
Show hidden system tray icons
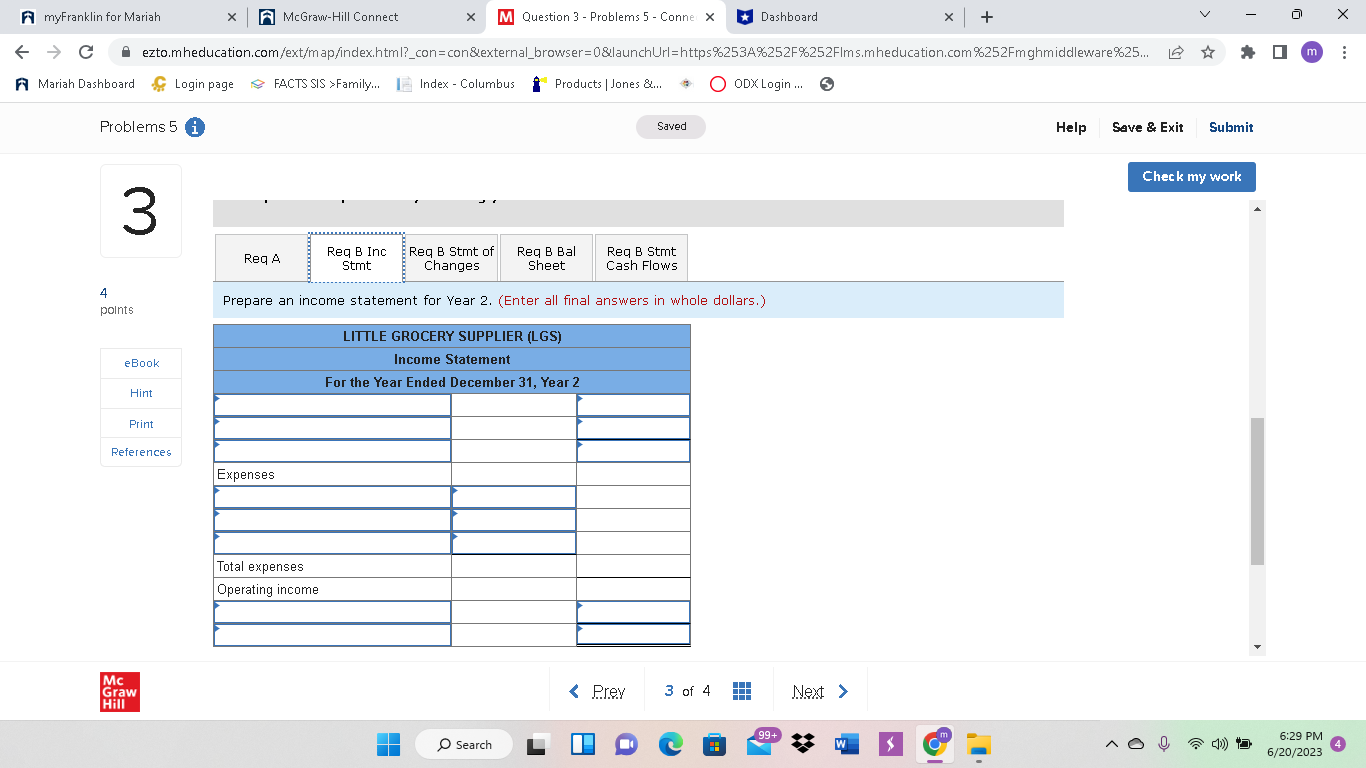click(x=1111, y=744)
